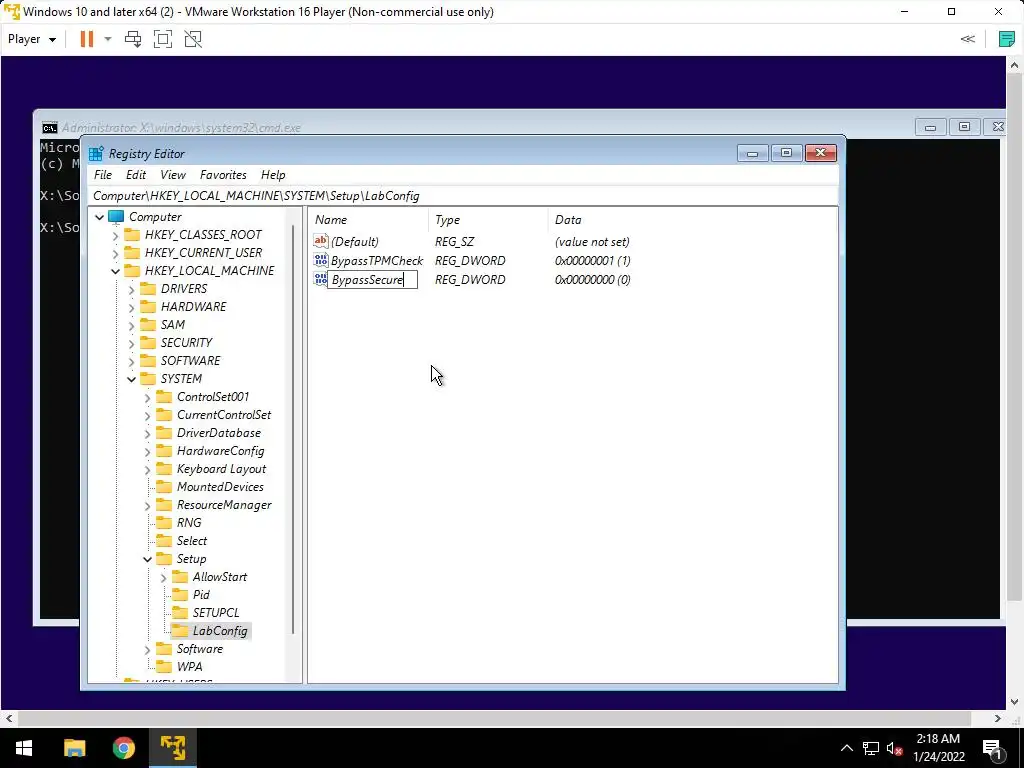
Task: Click the Send Ctrl+Alt+Del toolbar icon
Action: 133,39
